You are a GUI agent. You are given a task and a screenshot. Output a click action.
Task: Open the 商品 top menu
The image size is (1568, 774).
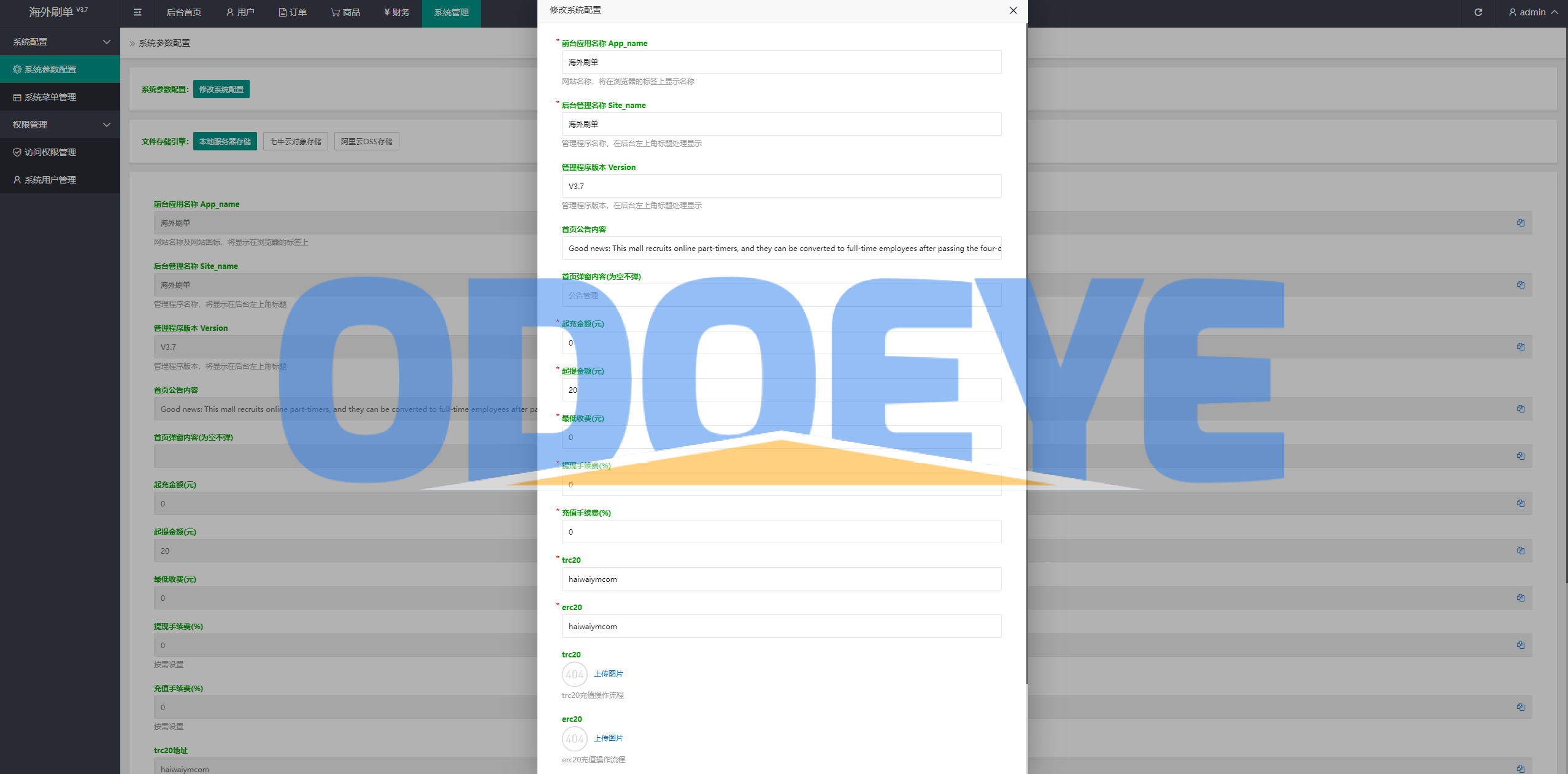click(345, 12)
